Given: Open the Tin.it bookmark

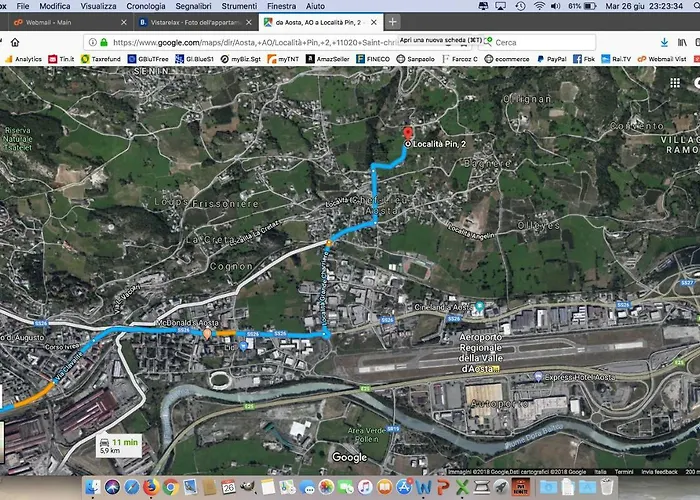Looking at the screenshot, I should (61, 59).
